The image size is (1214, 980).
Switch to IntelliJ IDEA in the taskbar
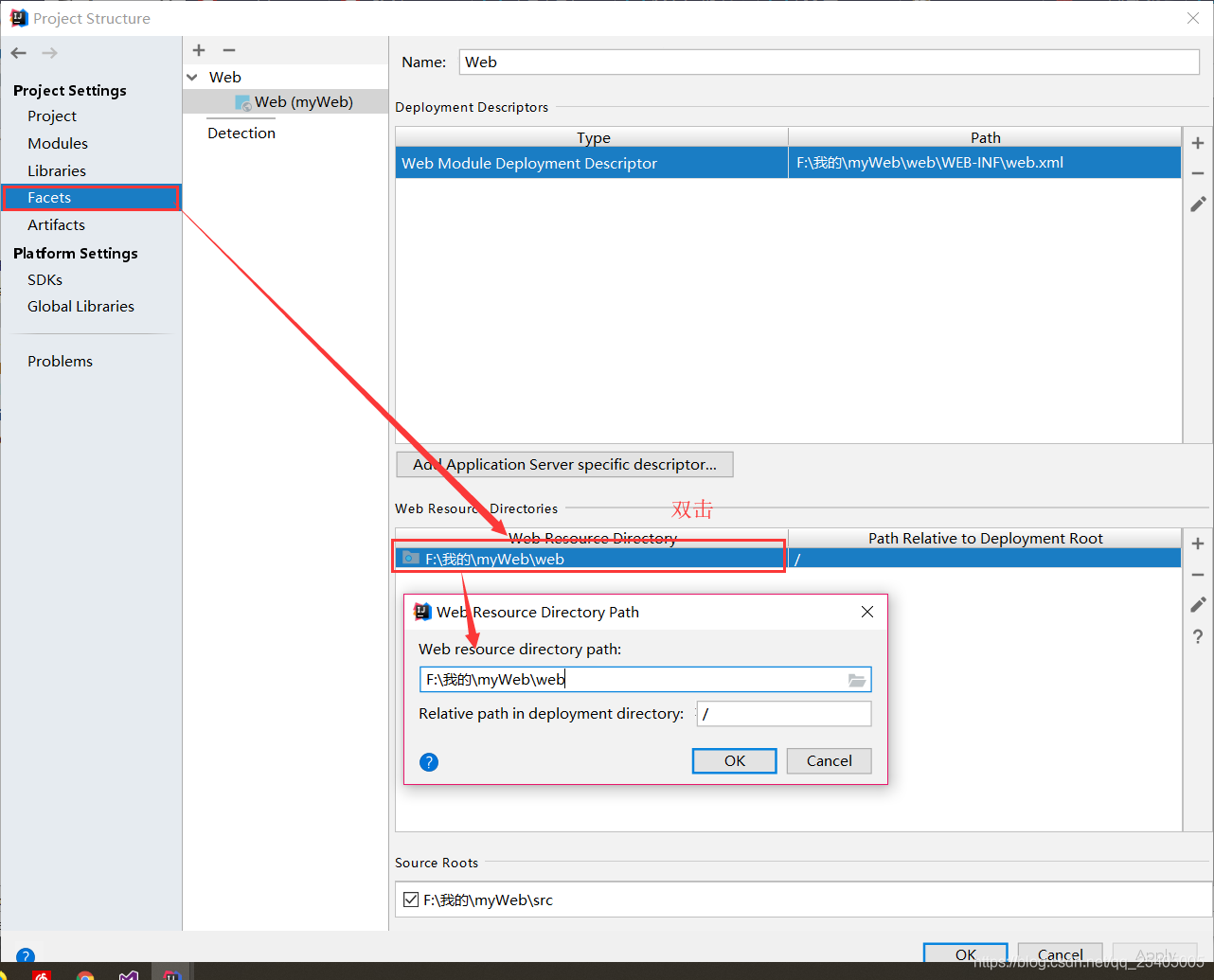171,973
